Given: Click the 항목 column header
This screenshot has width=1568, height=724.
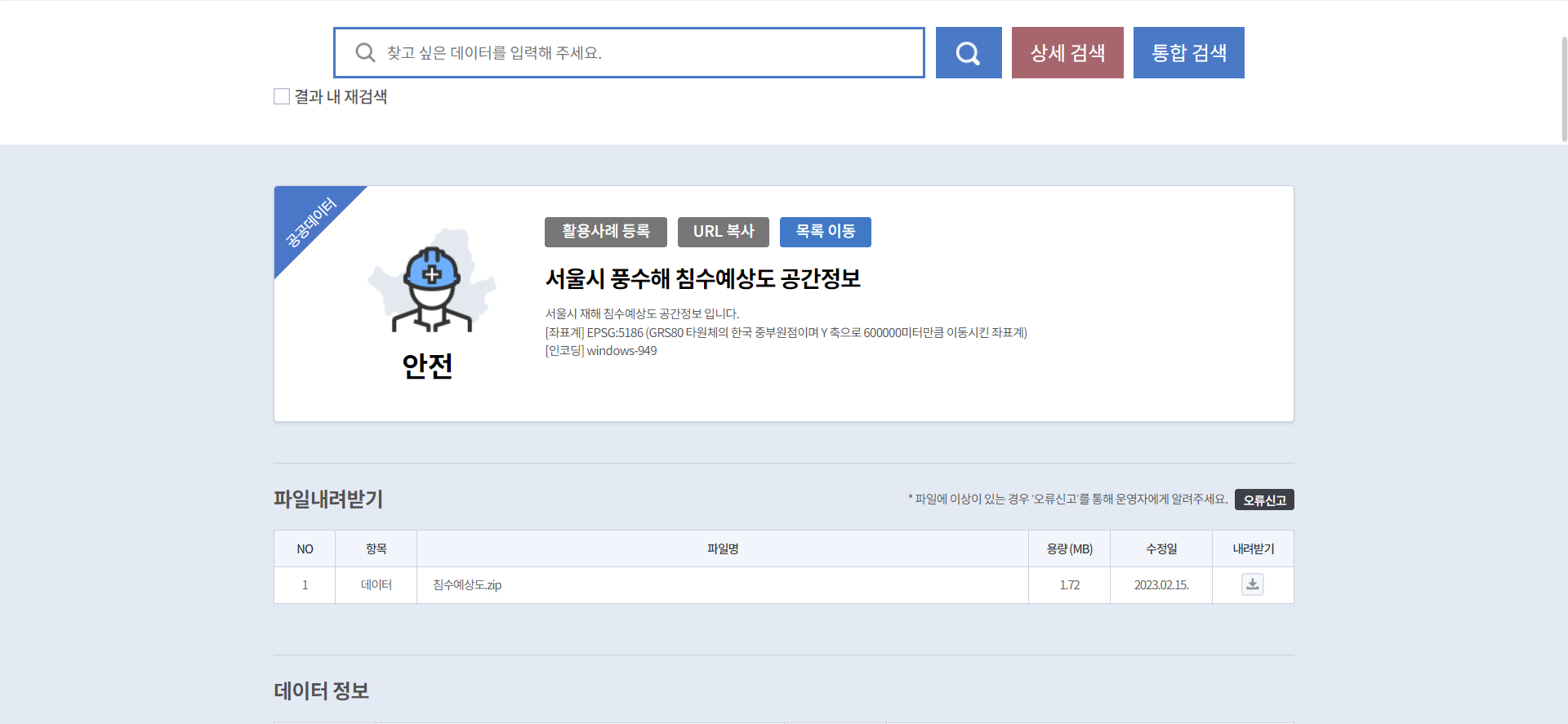Looking at the screenshot, I should 376,549.
